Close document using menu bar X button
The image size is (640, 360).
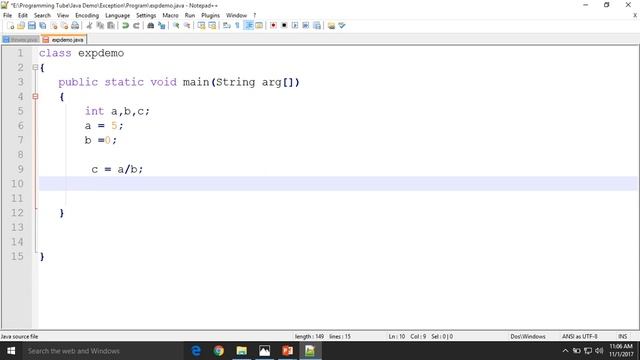coord(635,16)
